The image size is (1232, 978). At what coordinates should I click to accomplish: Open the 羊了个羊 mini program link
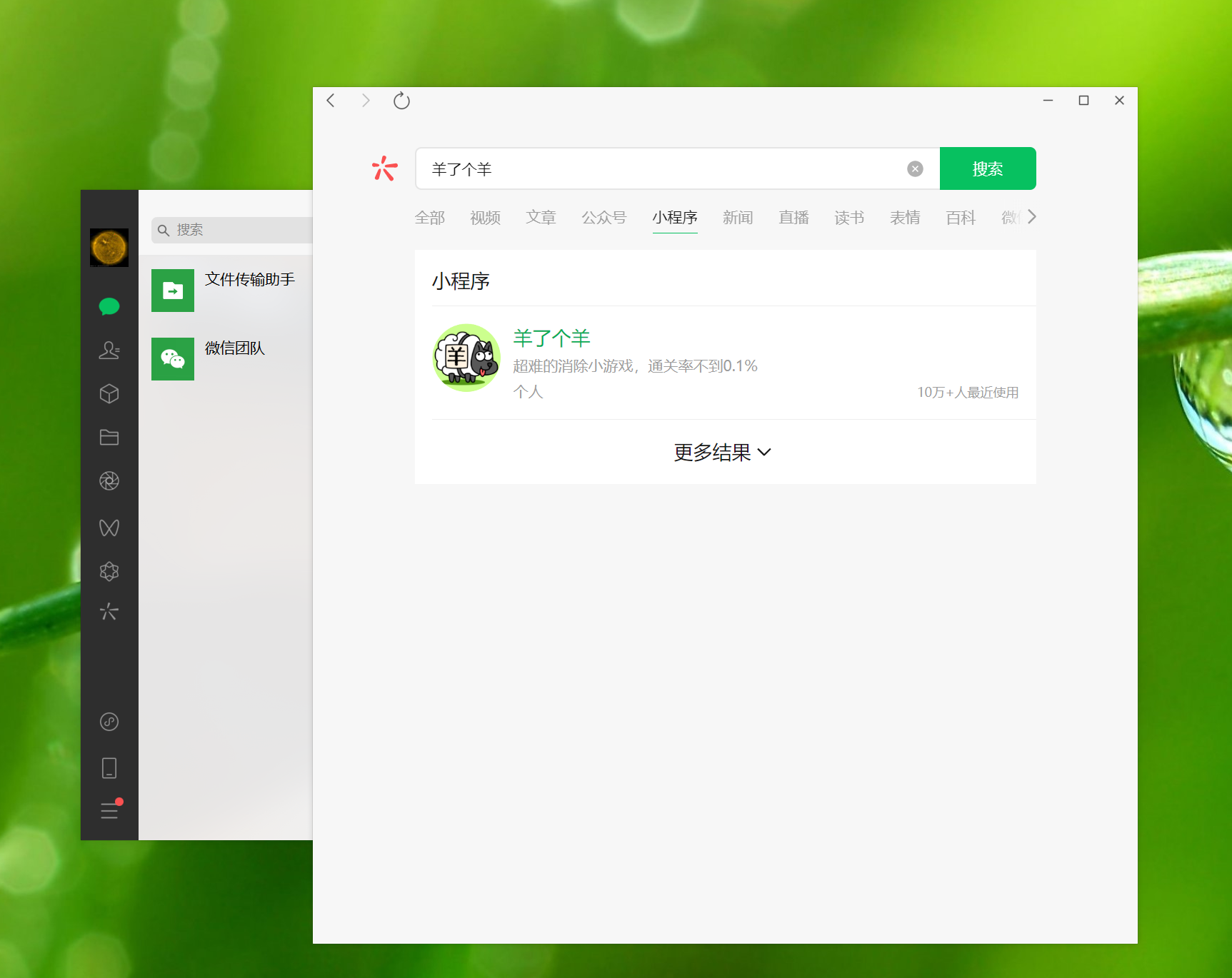551,338
